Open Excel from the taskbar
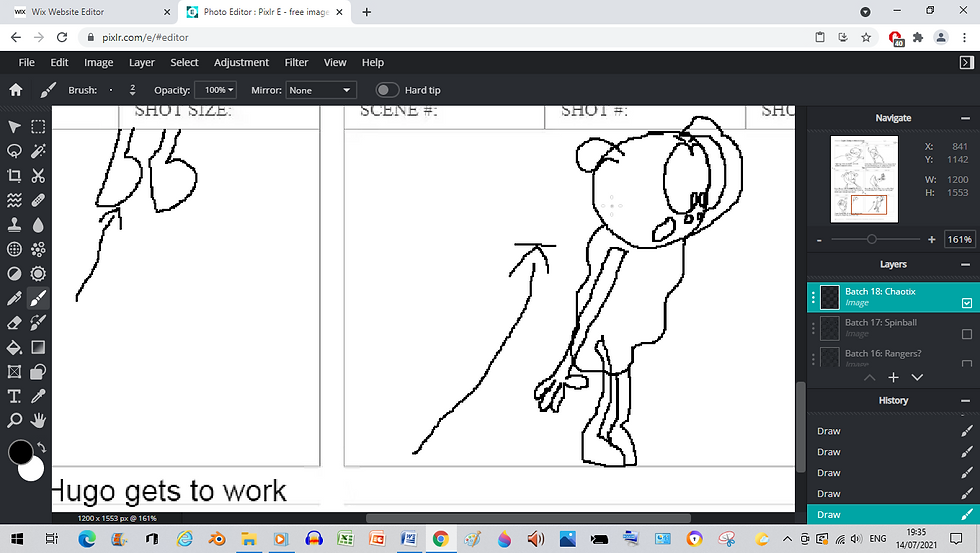 point(345,539)
